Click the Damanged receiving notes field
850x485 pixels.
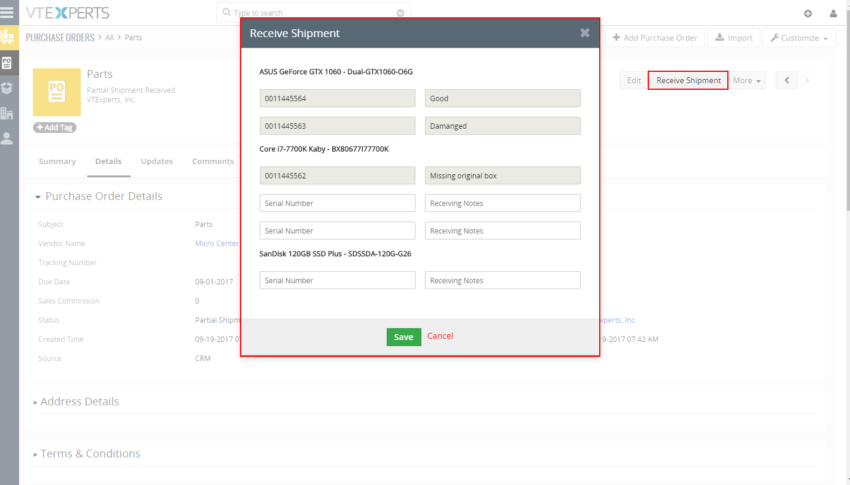pyautogui.click(x=503, y=126)
